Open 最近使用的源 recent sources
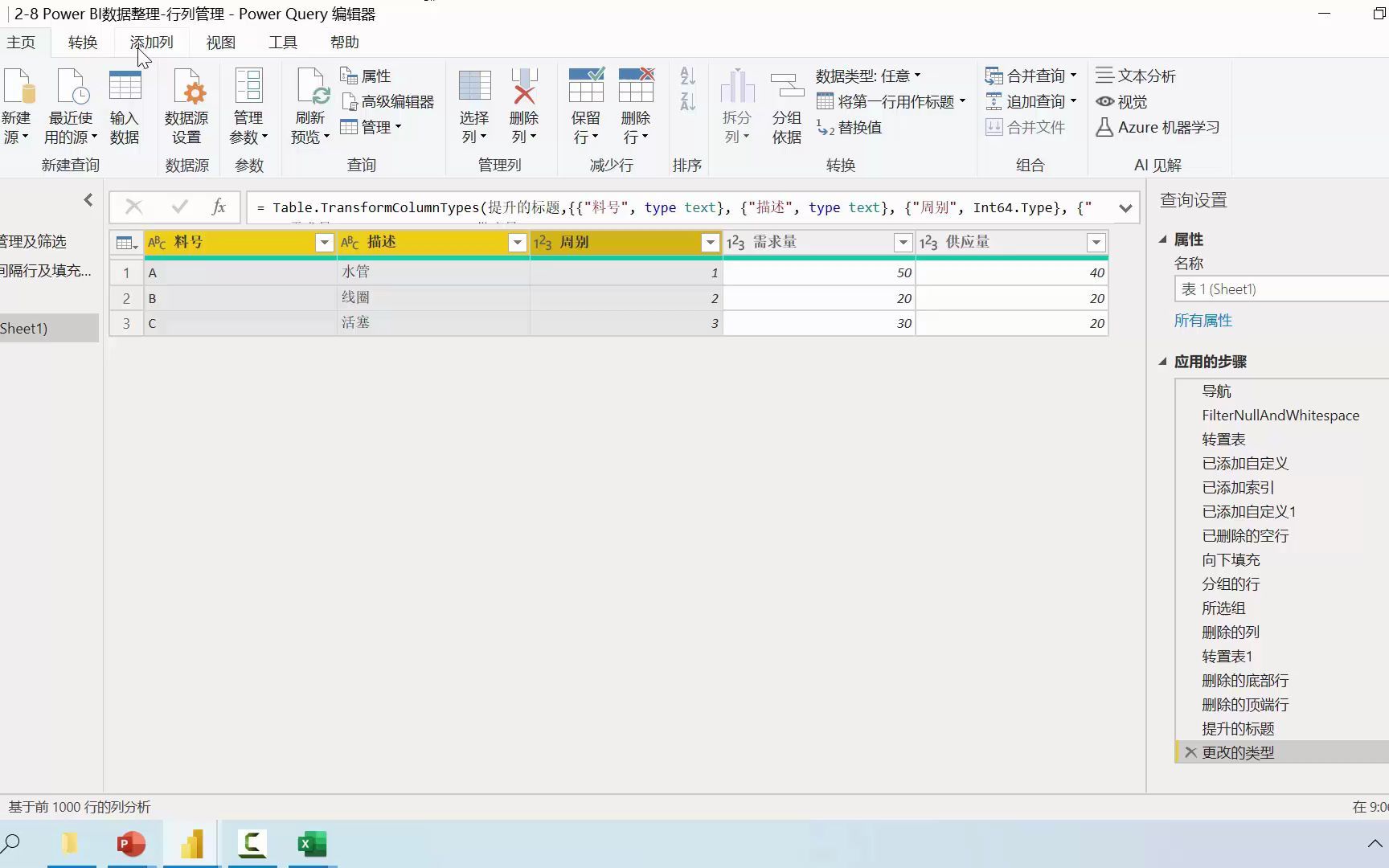Image resolution: width=1389 pixels, height=868 pixels. click(x=71, y=106)
